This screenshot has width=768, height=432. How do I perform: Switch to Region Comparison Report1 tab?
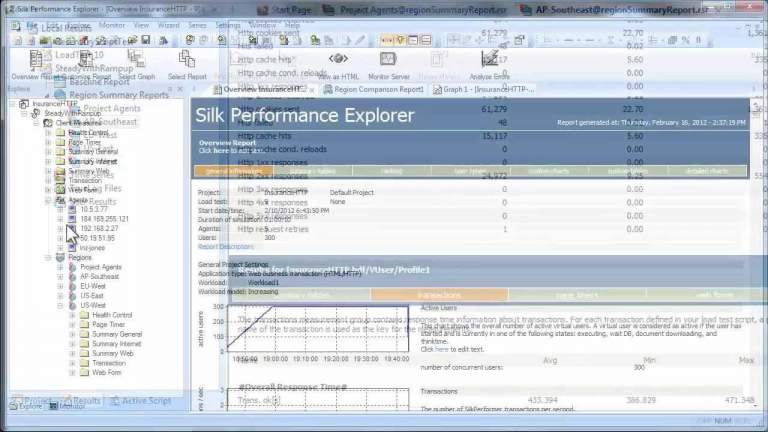click(373, 89)
